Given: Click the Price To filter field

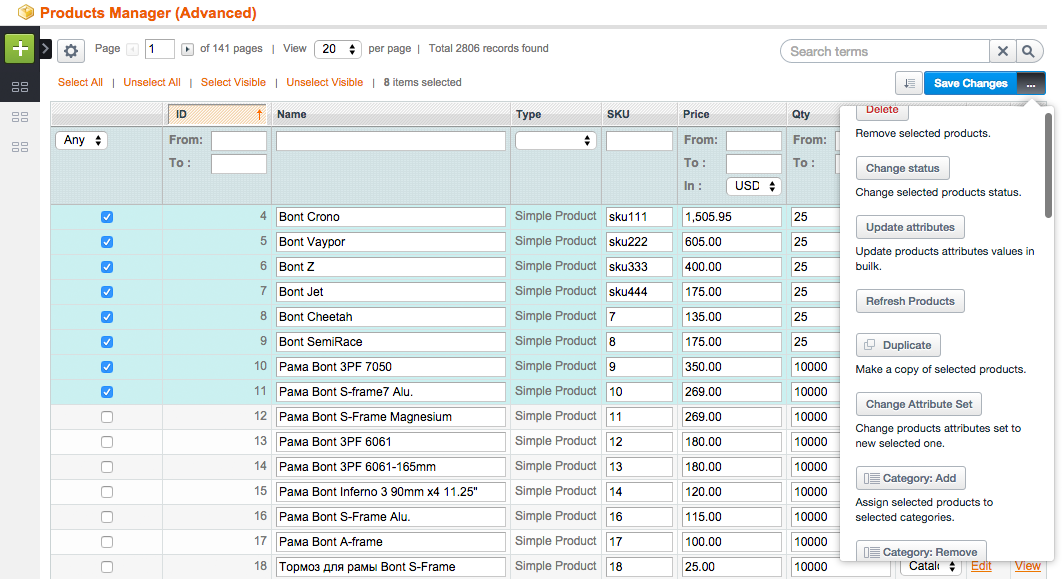Looking at the screenshot, I should [x=754, y=163].
